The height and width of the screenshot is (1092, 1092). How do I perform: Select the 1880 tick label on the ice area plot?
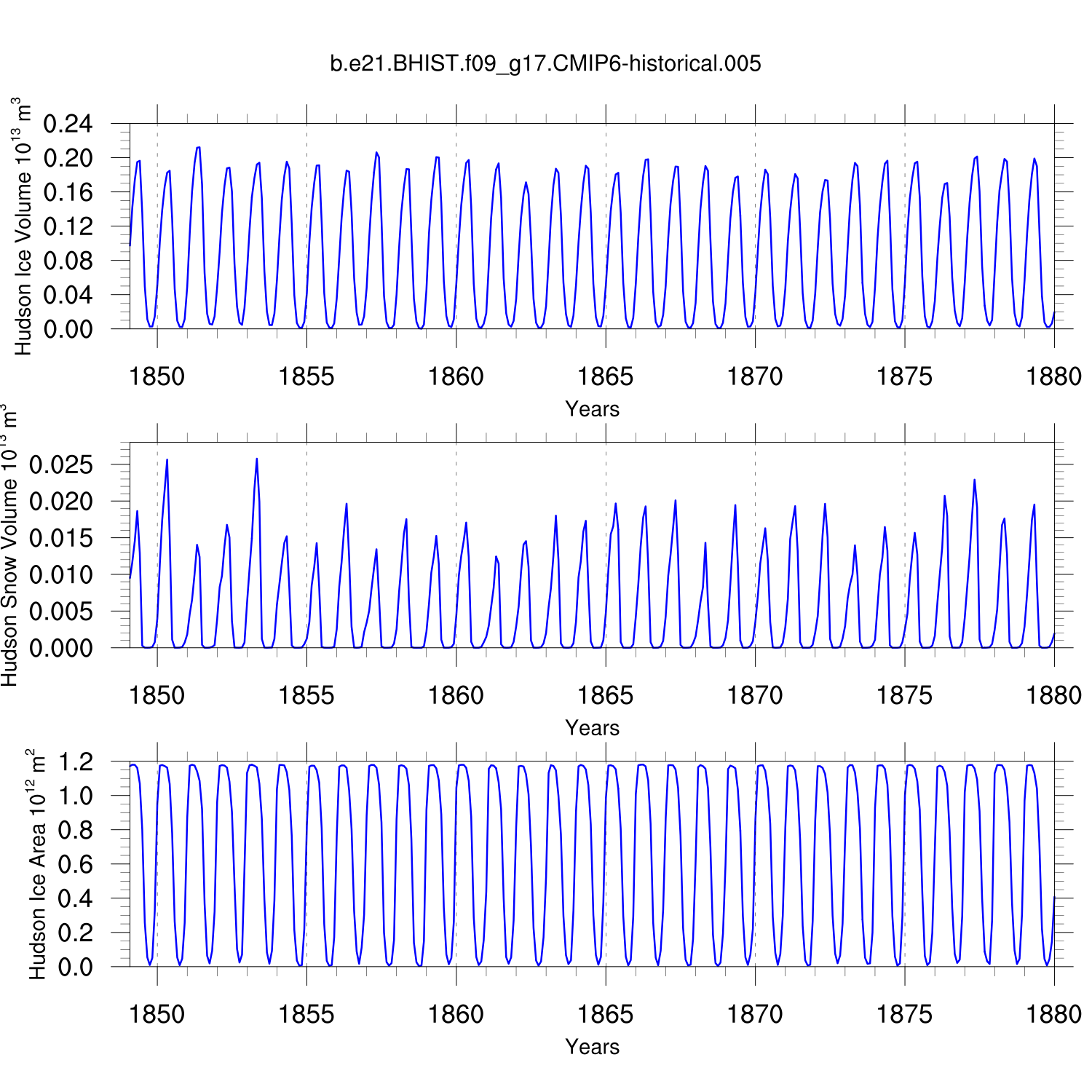point(1053,1014)
